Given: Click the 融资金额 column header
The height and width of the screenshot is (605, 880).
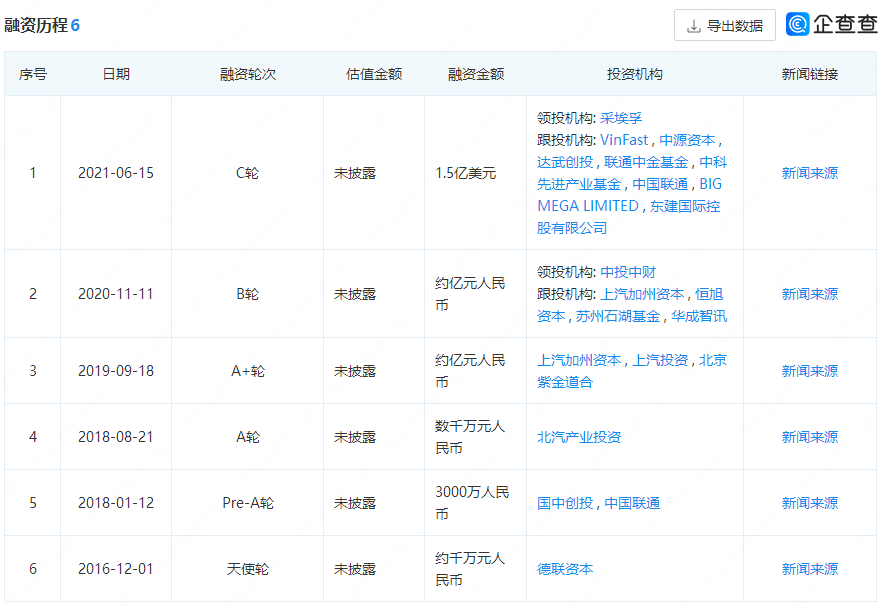Looking at the screenshot, I should point(475,74).
